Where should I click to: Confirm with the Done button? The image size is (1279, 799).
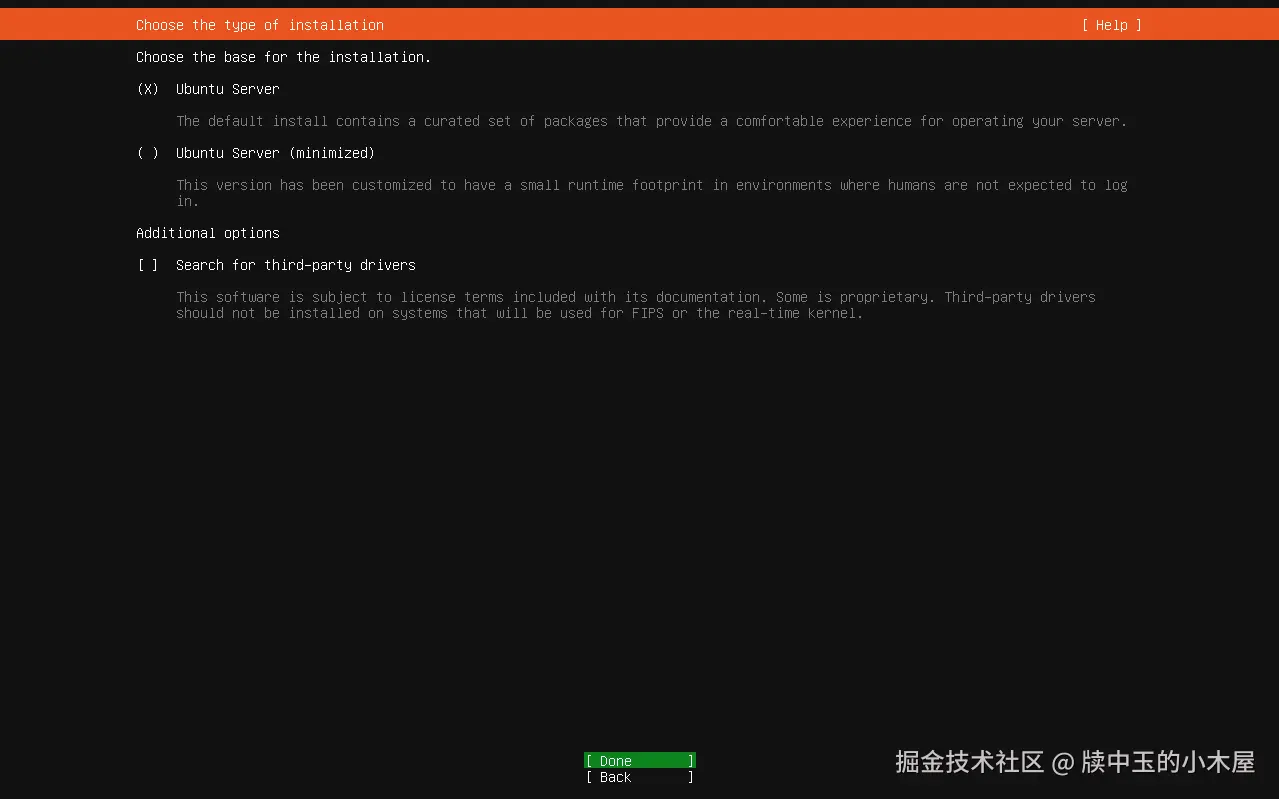(640, 761)
